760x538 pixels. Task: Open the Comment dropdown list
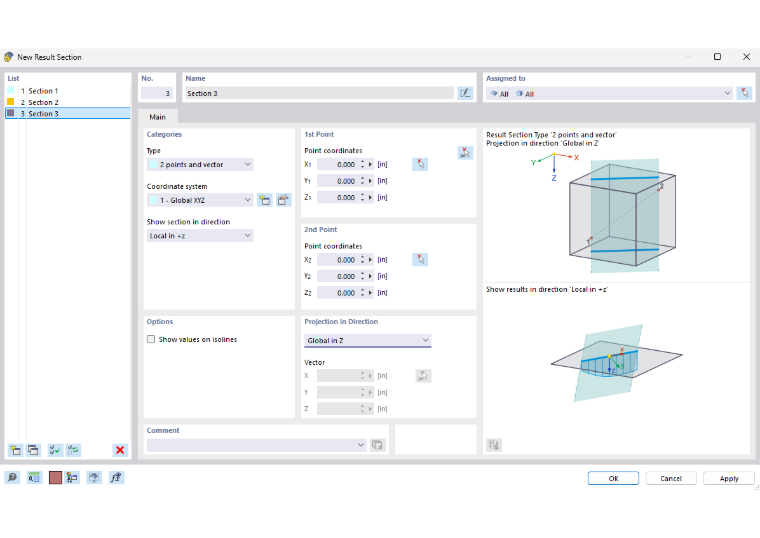click(x=361, y=444)
